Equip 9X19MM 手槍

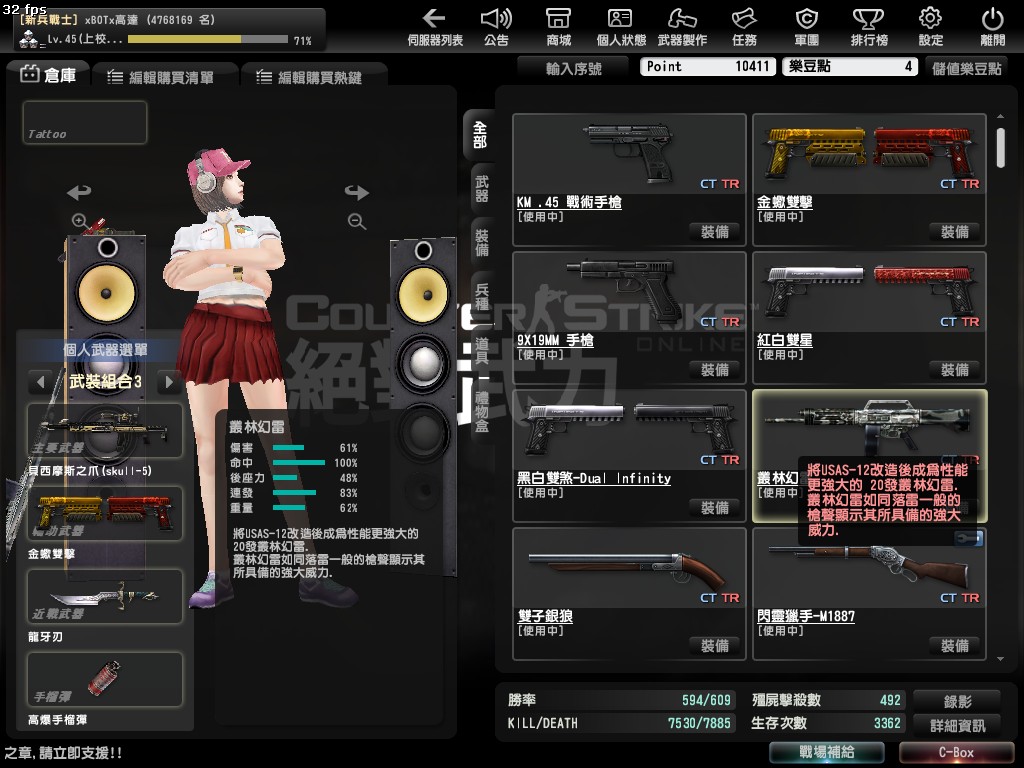pos(714,370)
